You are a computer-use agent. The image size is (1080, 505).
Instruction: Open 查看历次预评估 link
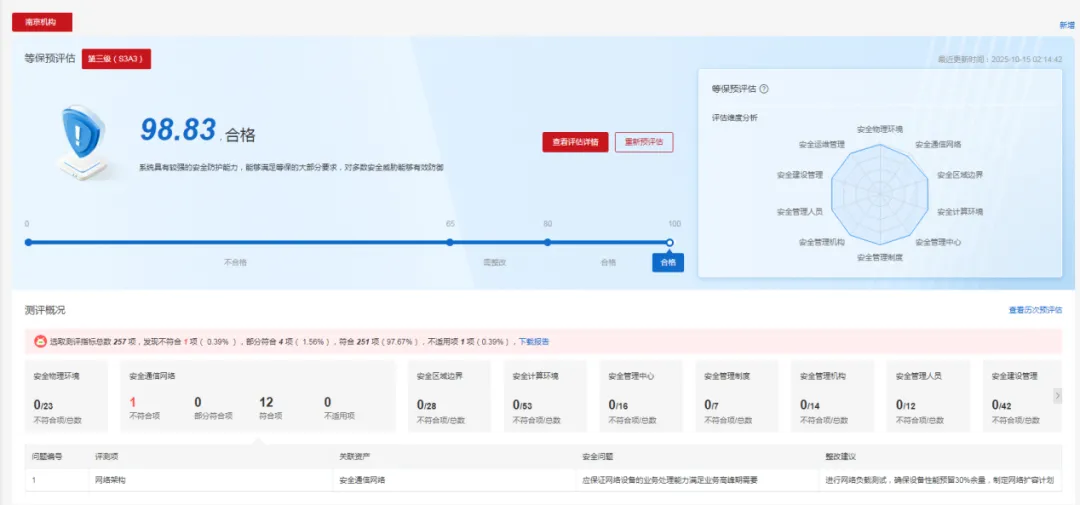click(x=1035, y=310)
